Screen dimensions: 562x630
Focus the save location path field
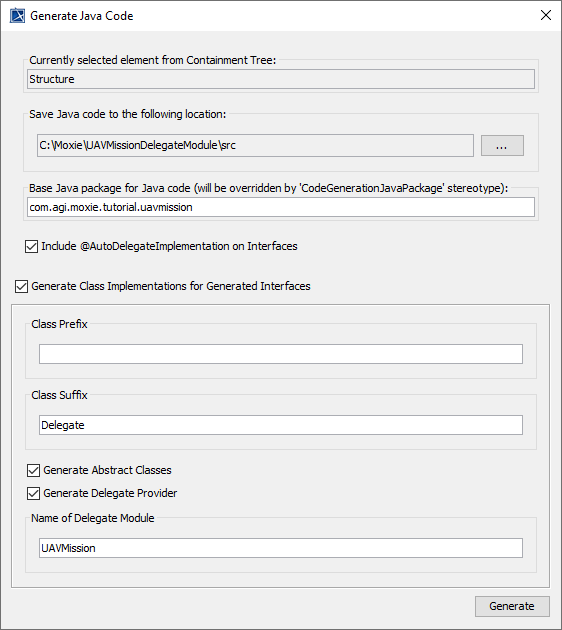pos(255,145)
